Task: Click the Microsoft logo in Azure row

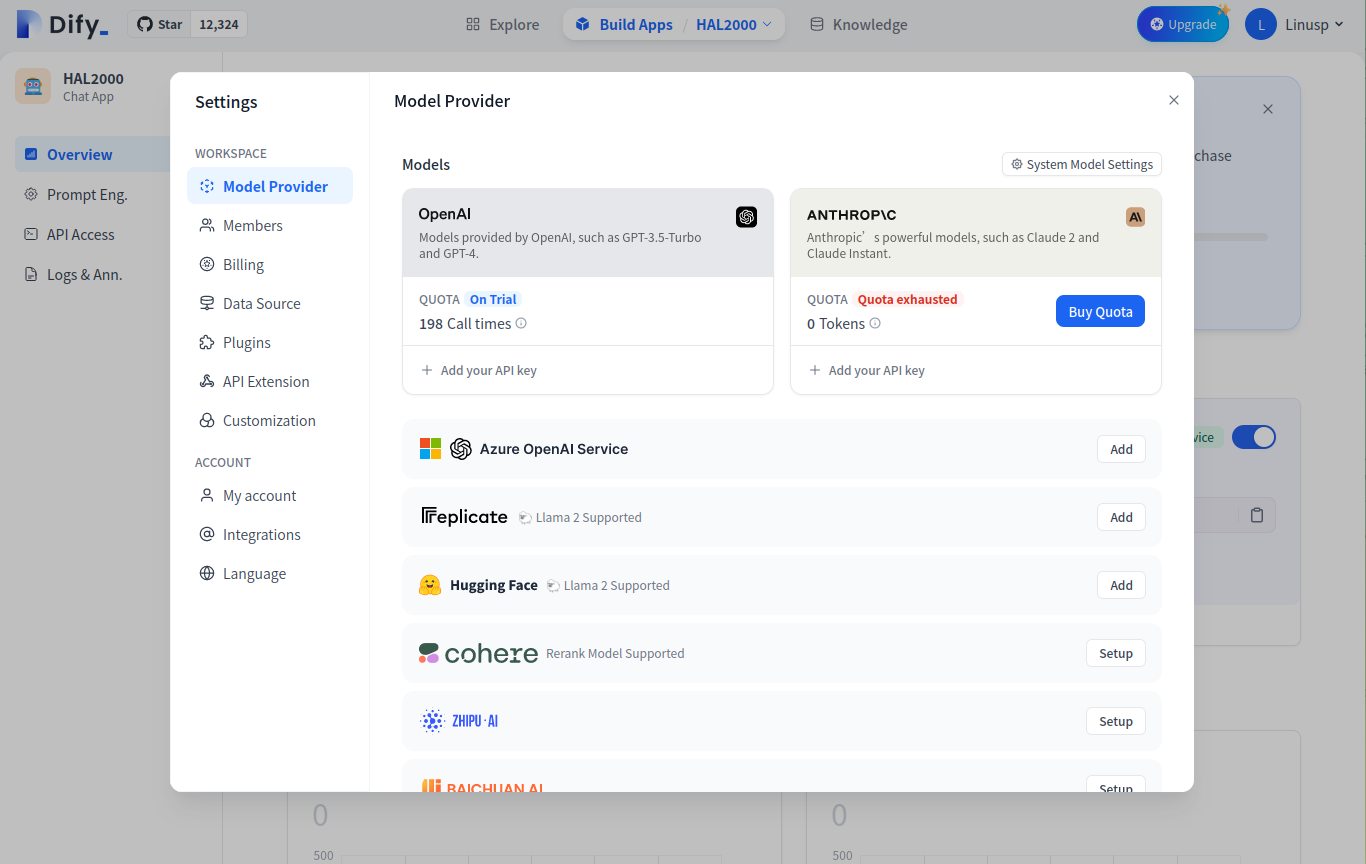Action: click(430, 449)
